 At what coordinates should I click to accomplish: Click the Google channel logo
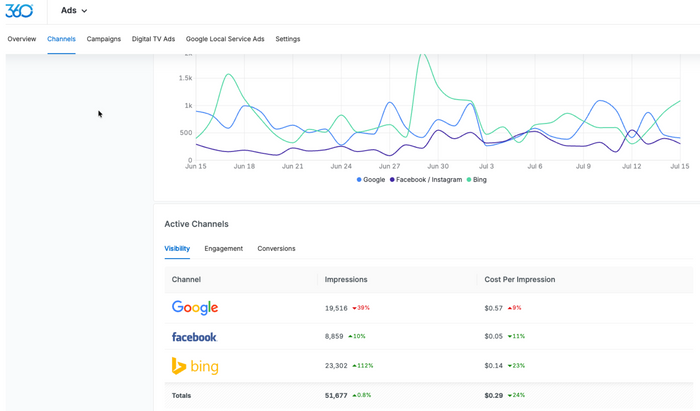(x=195, y=307)
